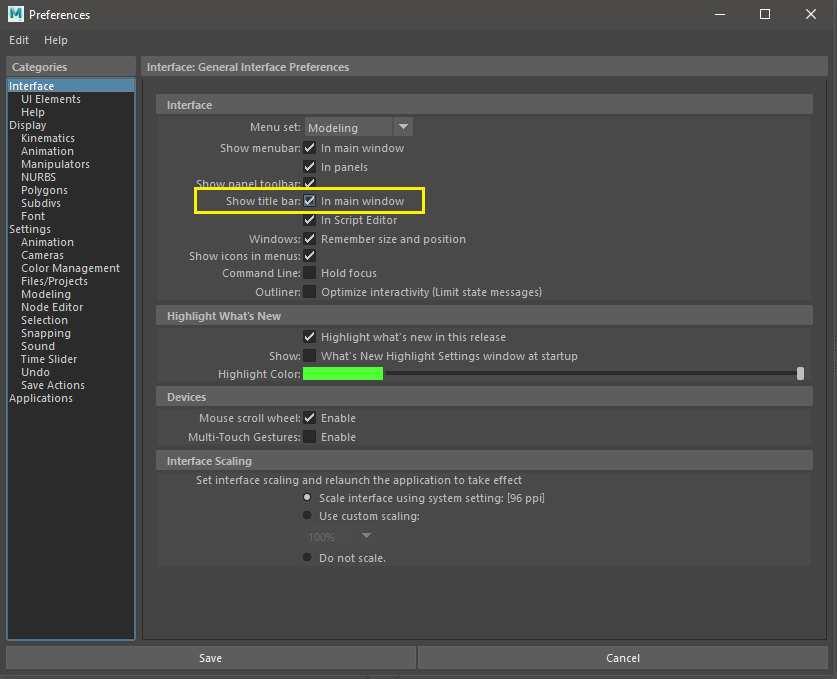Open the Node Editor preferences category
The image size is (837, 679).
click(x=51, y=306)
